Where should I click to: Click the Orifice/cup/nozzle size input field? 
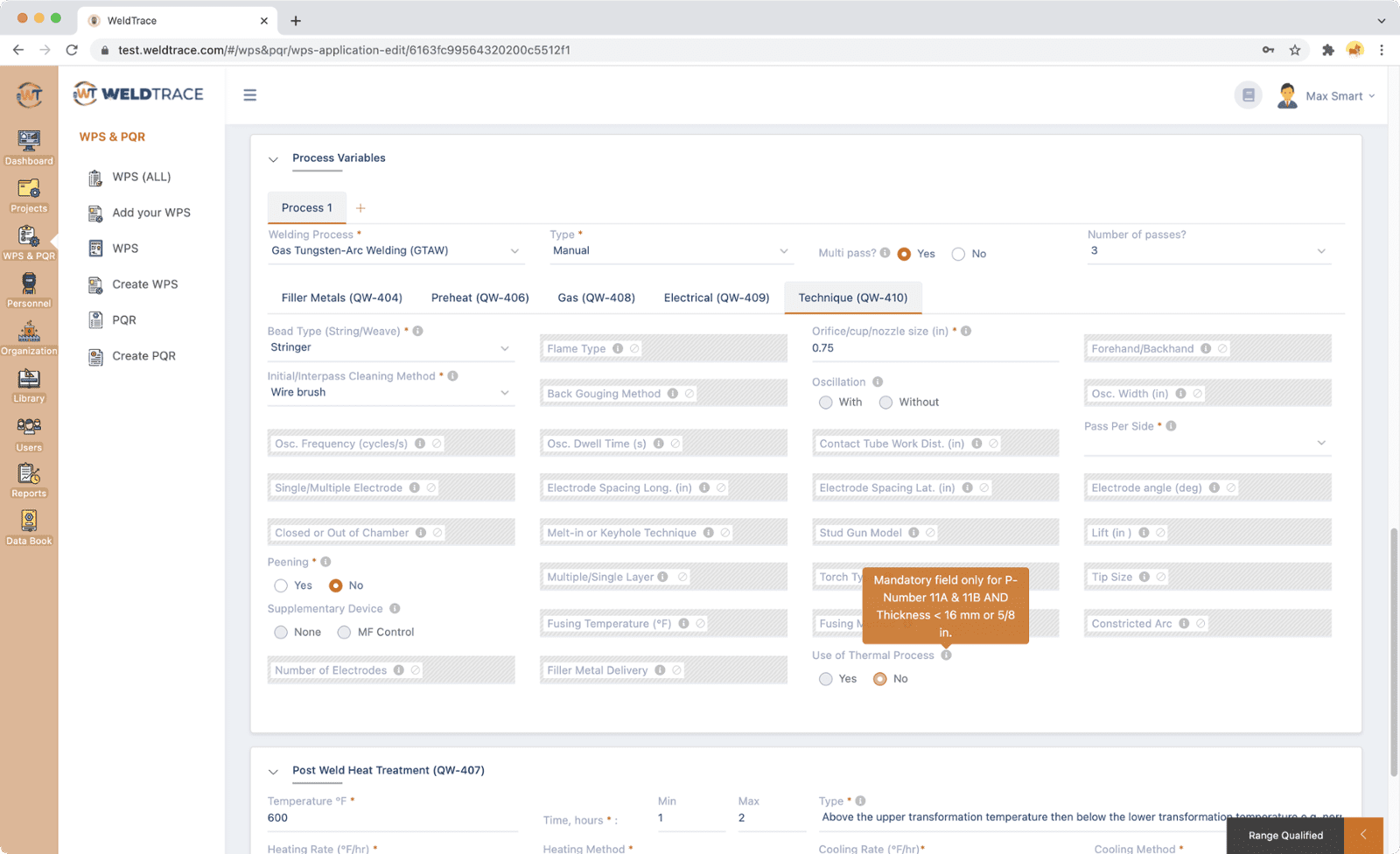934,348
